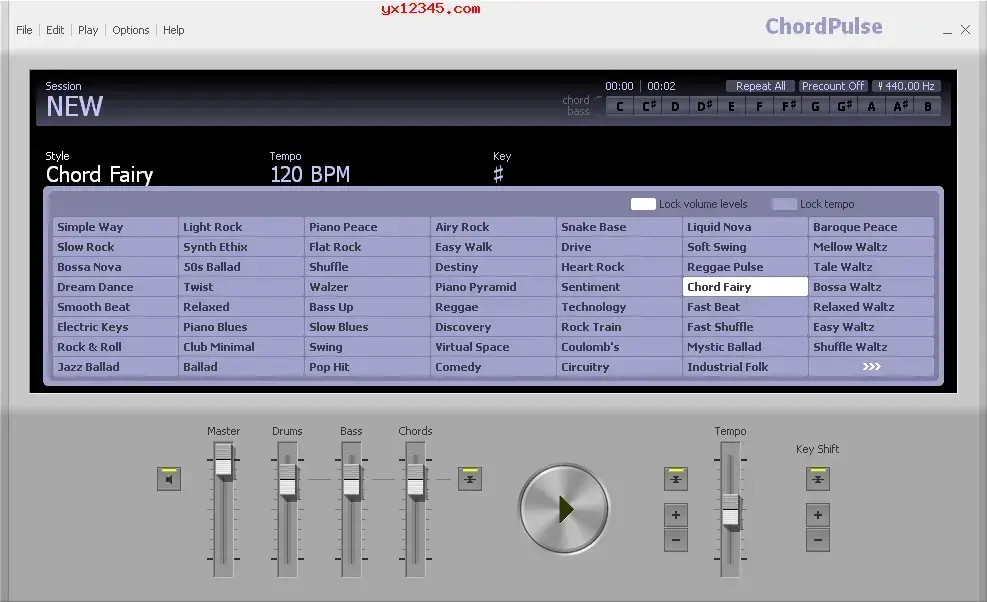Choose the Electric Keys style
The height and width of the screenshot is (602, 987).
pyautogui.click(x=115, y=327)
